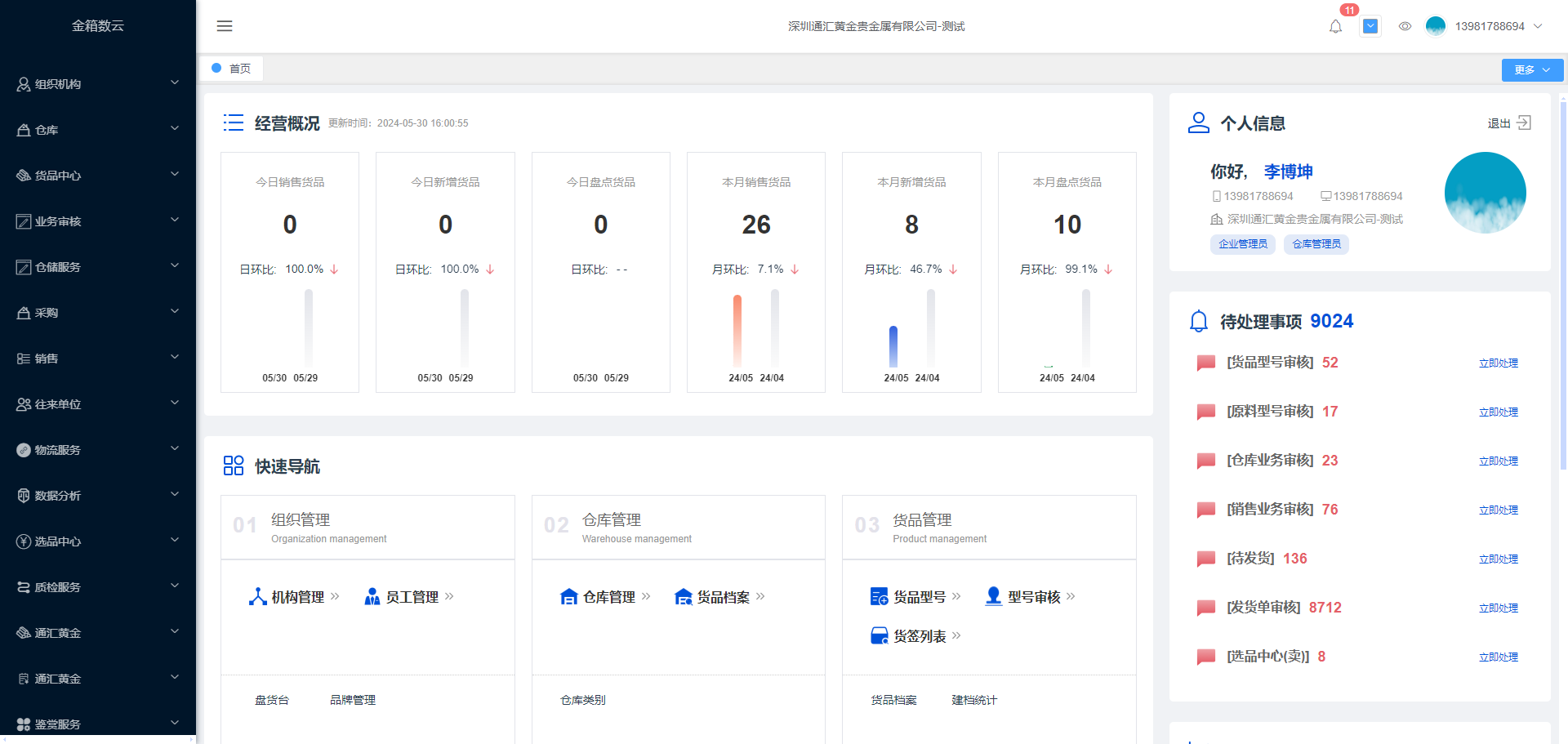Click the 物流服务 sidebar icon

(x=24, y=450)
